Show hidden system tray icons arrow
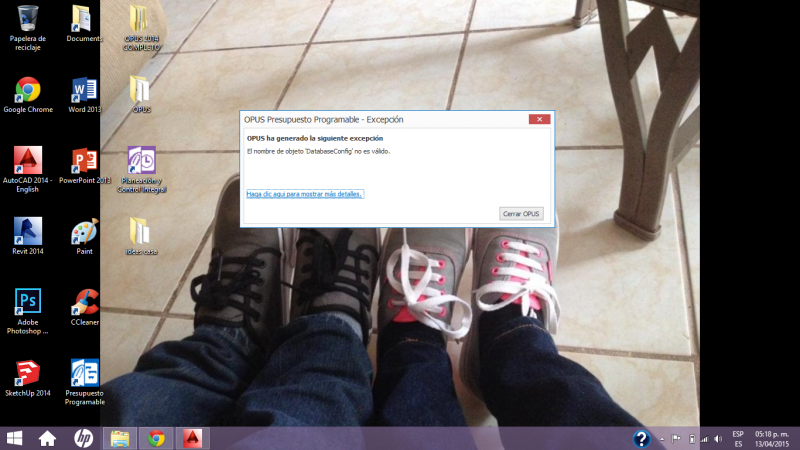This screenshot has height=450, width=800. (x=661, y=438)
